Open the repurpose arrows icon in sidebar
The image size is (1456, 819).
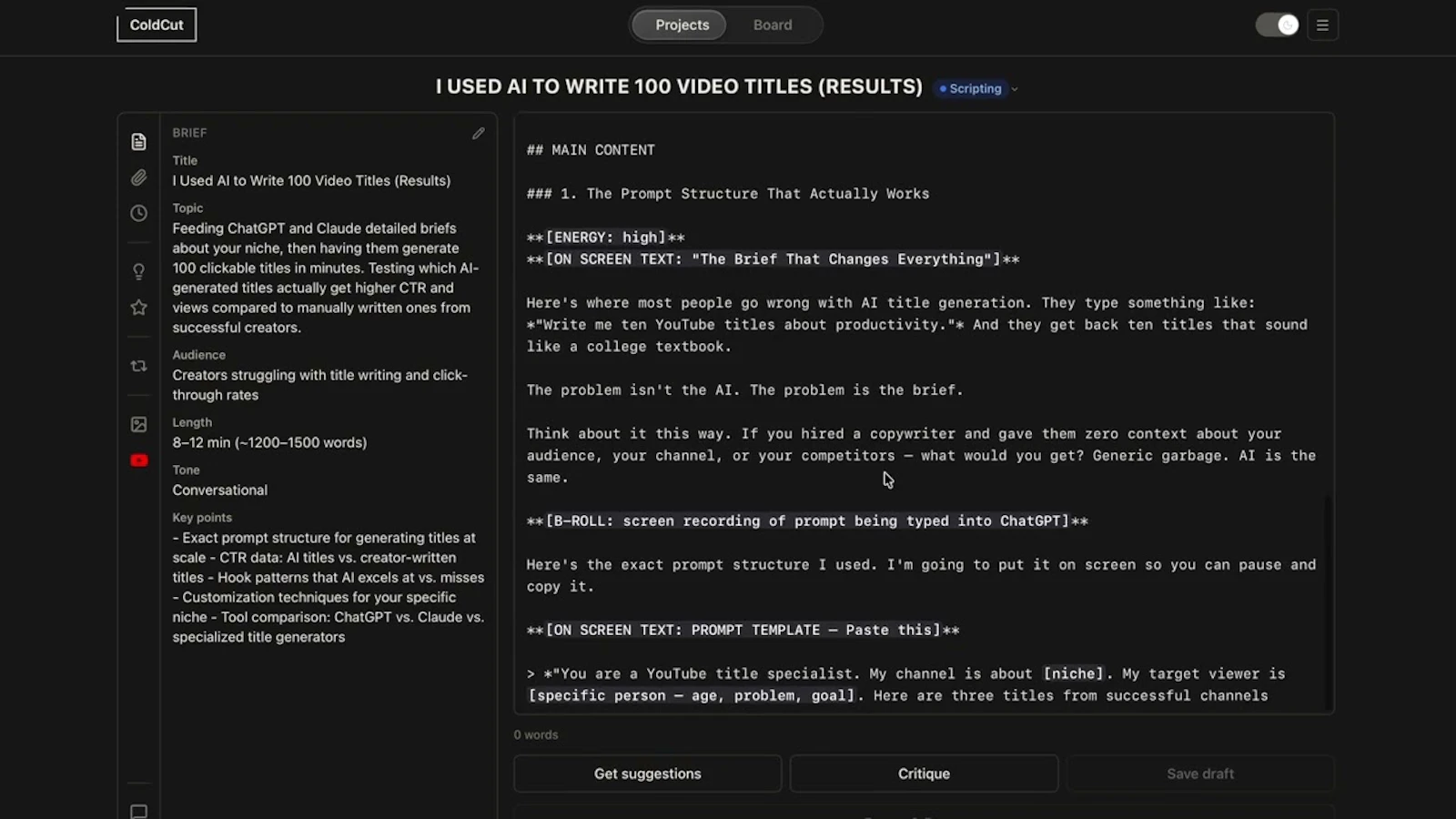pyautogui.click(x=138, y=366)
